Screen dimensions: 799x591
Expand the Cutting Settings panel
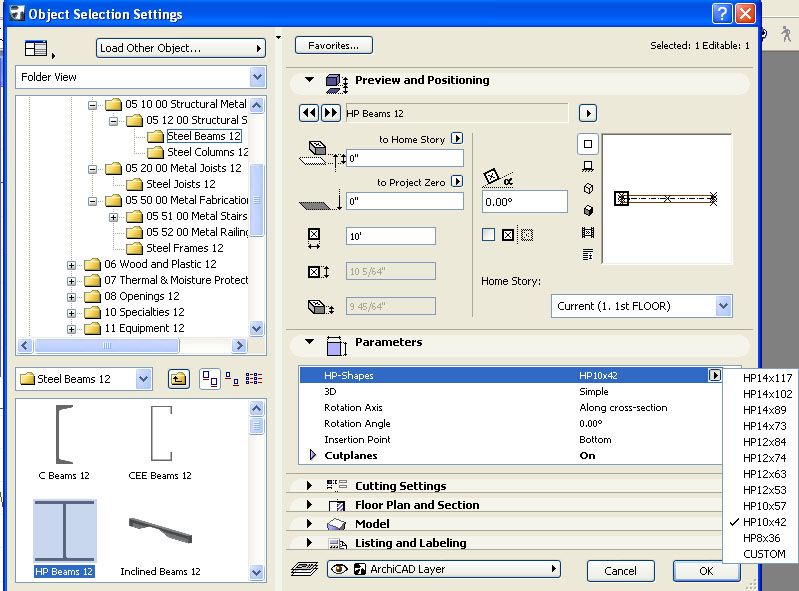tap(310, 486)
